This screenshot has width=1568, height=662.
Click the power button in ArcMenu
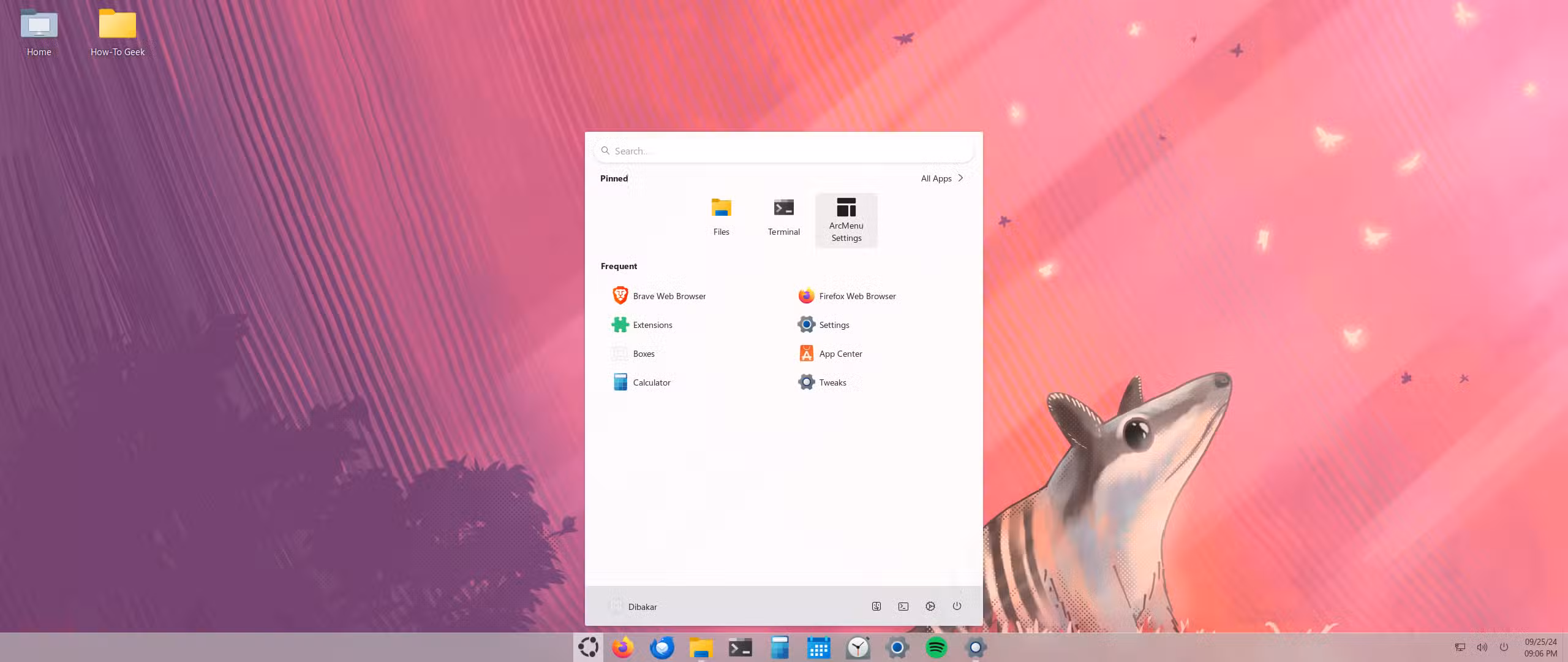pyautogui.click(x=956, y=606)
